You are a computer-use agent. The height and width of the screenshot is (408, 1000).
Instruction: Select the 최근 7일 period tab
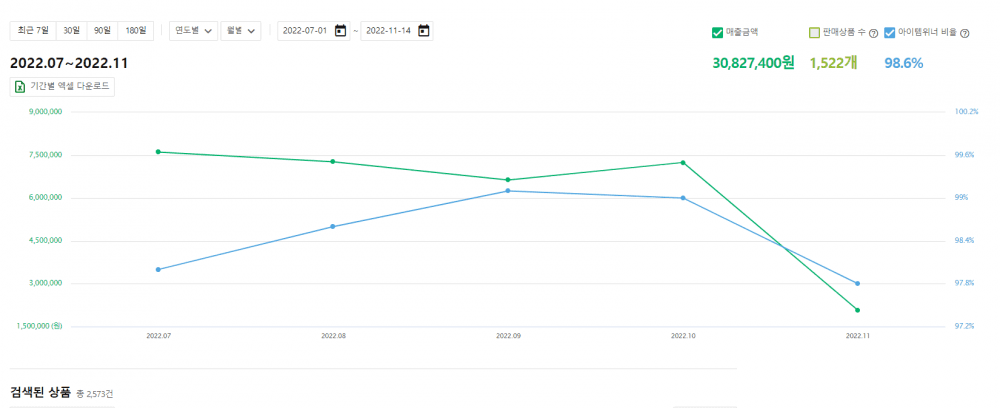(33, 31)
